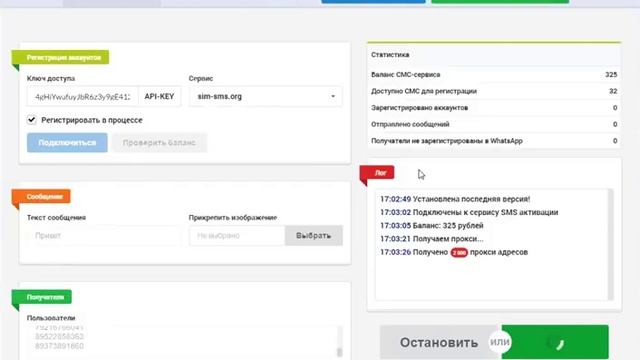This screenshot has width=640, height=360.
Task: Toggle 'Регистрировать в процессе' checkbox
Action: coord(32,120)
